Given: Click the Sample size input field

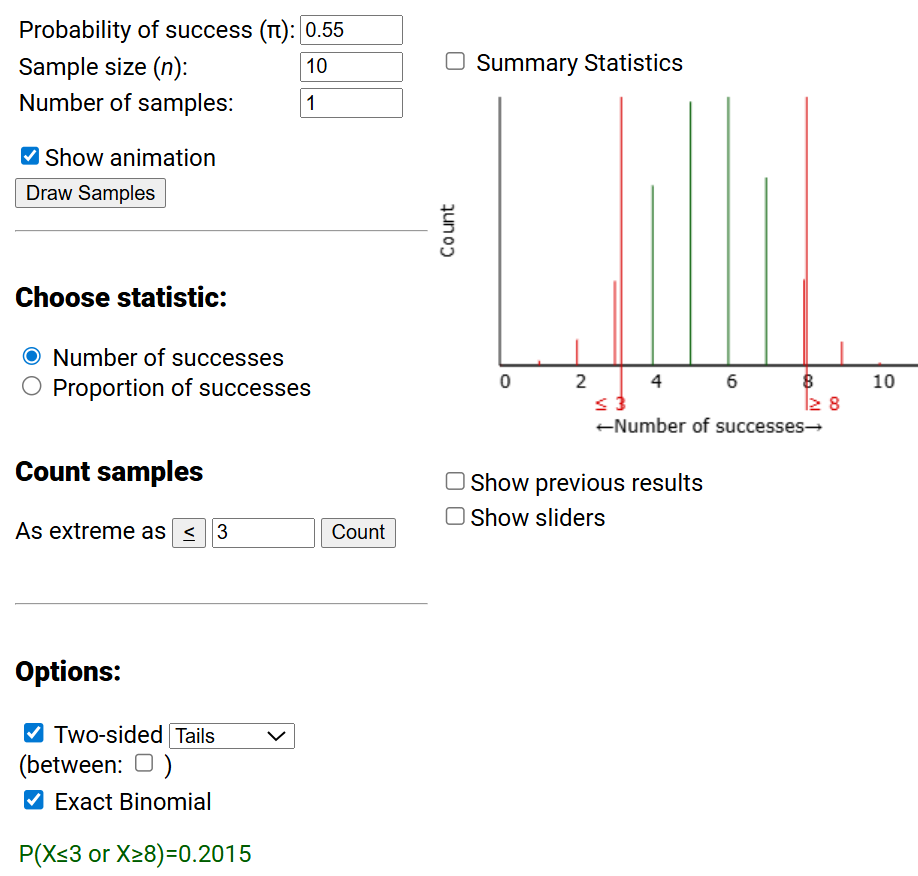Looking at the screenshot, I should pyautogui.click(x=351, y=66).
